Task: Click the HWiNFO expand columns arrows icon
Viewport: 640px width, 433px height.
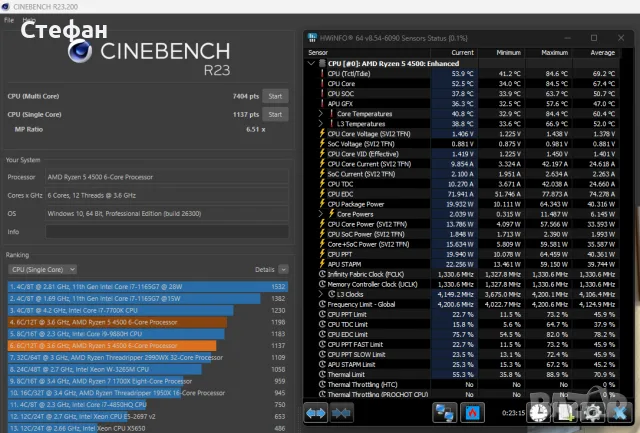Action: pos(316,413)
